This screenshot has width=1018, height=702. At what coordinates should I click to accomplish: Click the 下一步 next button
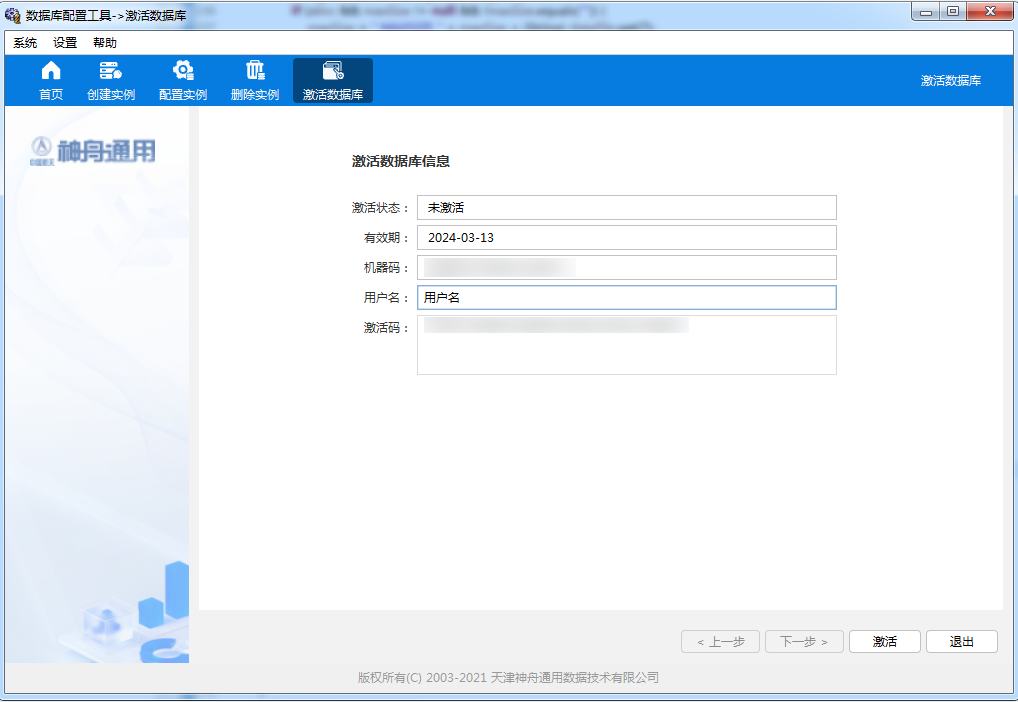(x=804, y=642)
